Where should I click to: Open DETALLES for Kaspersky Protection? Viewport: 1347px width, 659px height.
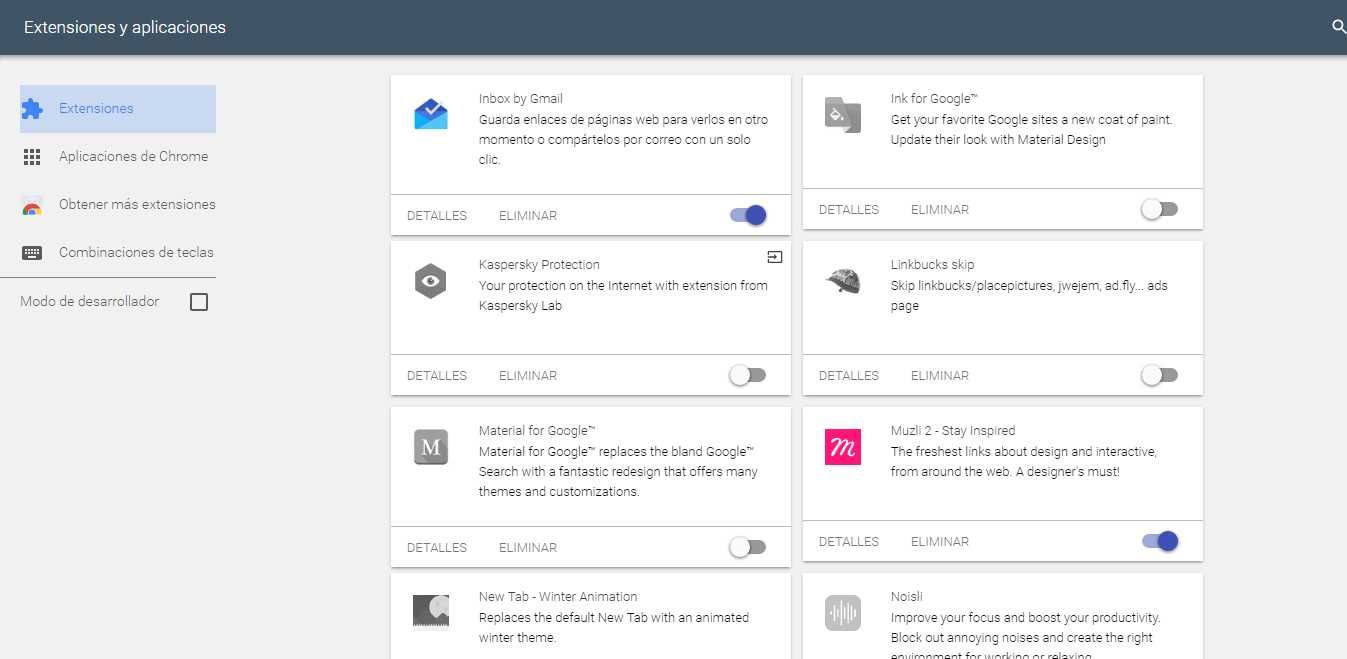click(x=437, y=375)
